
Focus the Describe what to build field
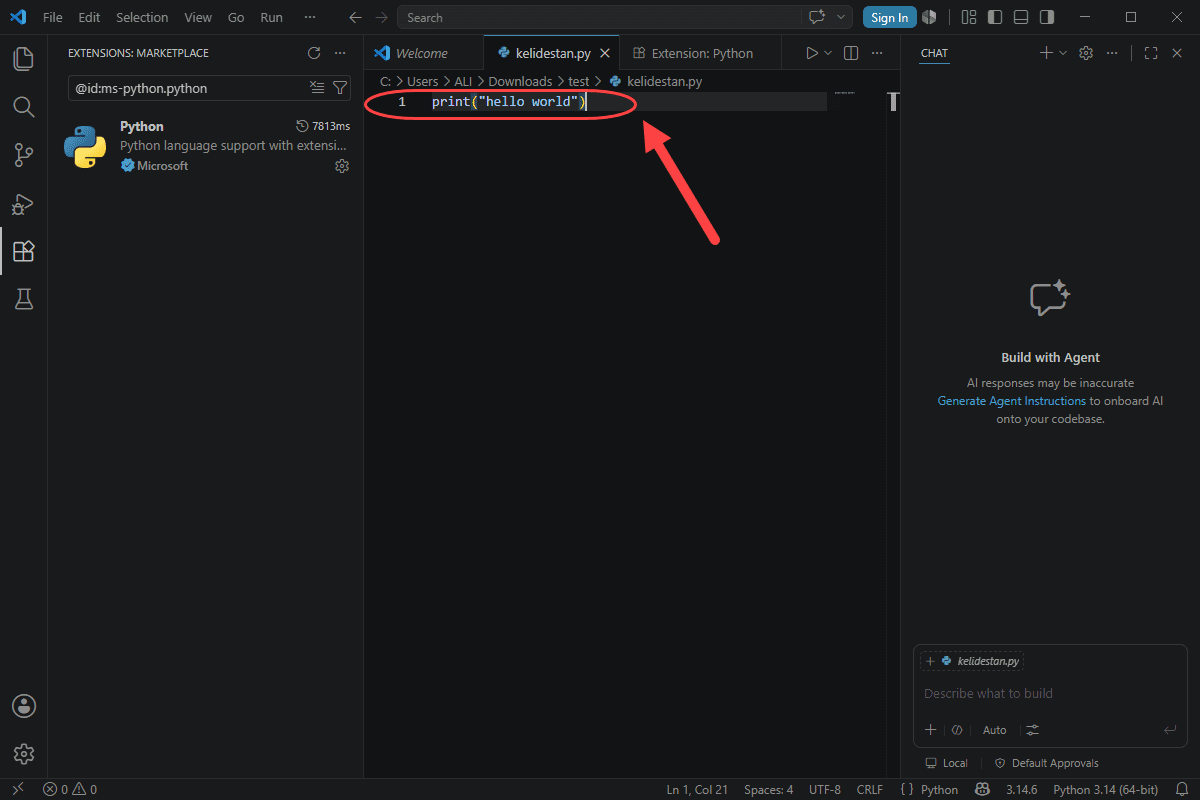click(x=1050, y=693)
